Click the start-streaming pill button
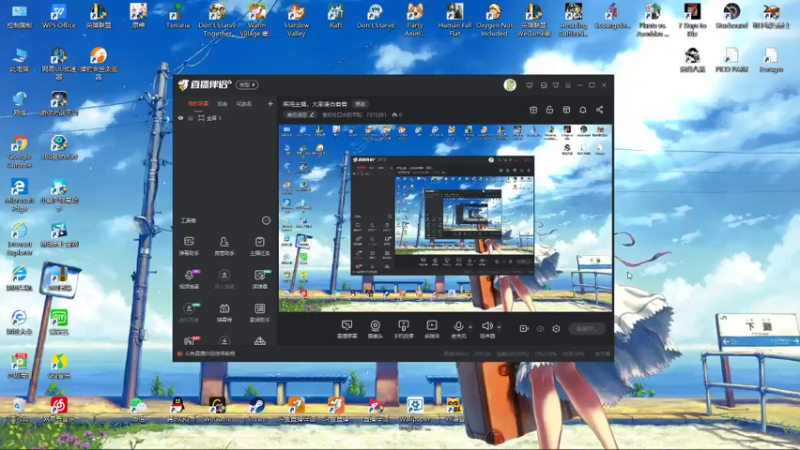This screenshot has height=450, width=800. pos(587,329)
